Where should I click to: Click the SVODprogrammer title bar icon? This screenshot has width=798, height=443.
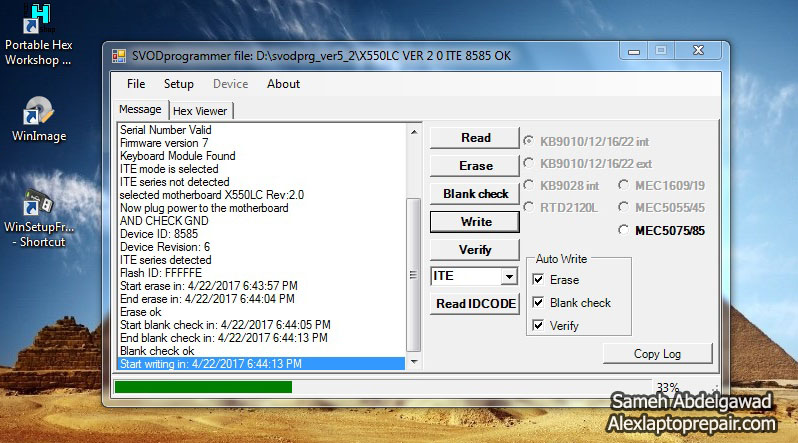(x=119, y=56)
